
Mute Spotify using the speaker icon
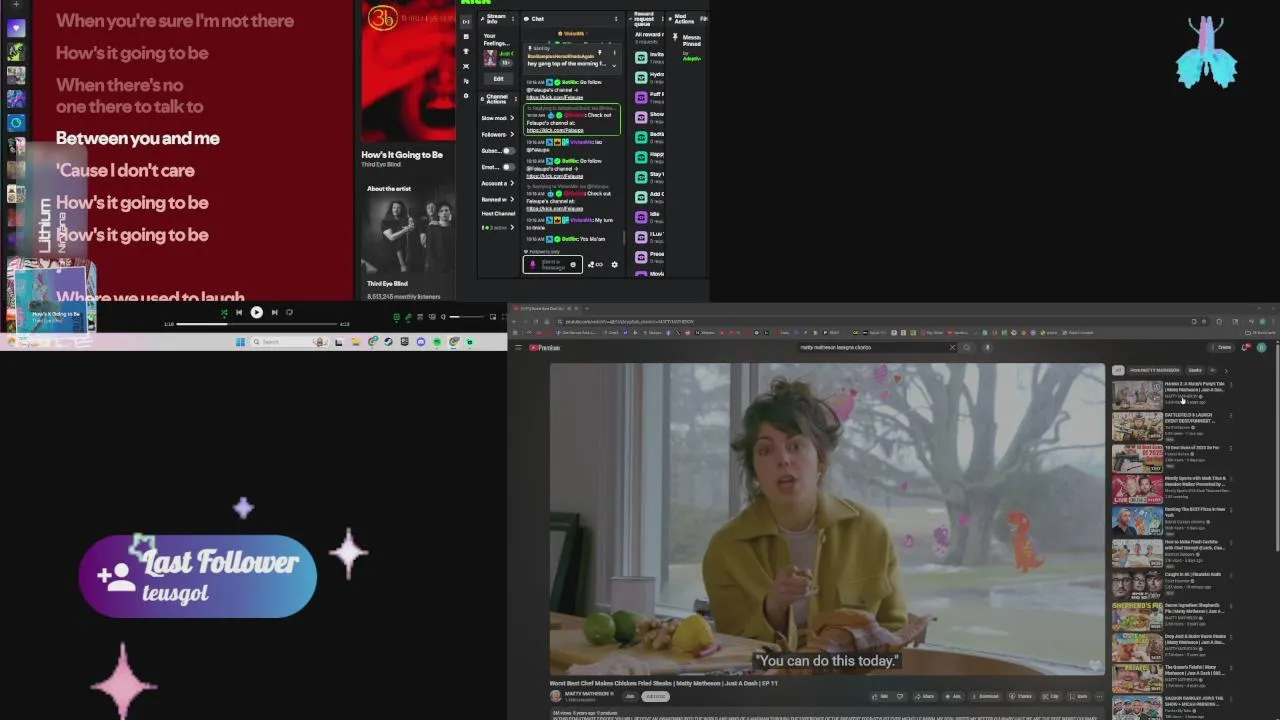443,317
